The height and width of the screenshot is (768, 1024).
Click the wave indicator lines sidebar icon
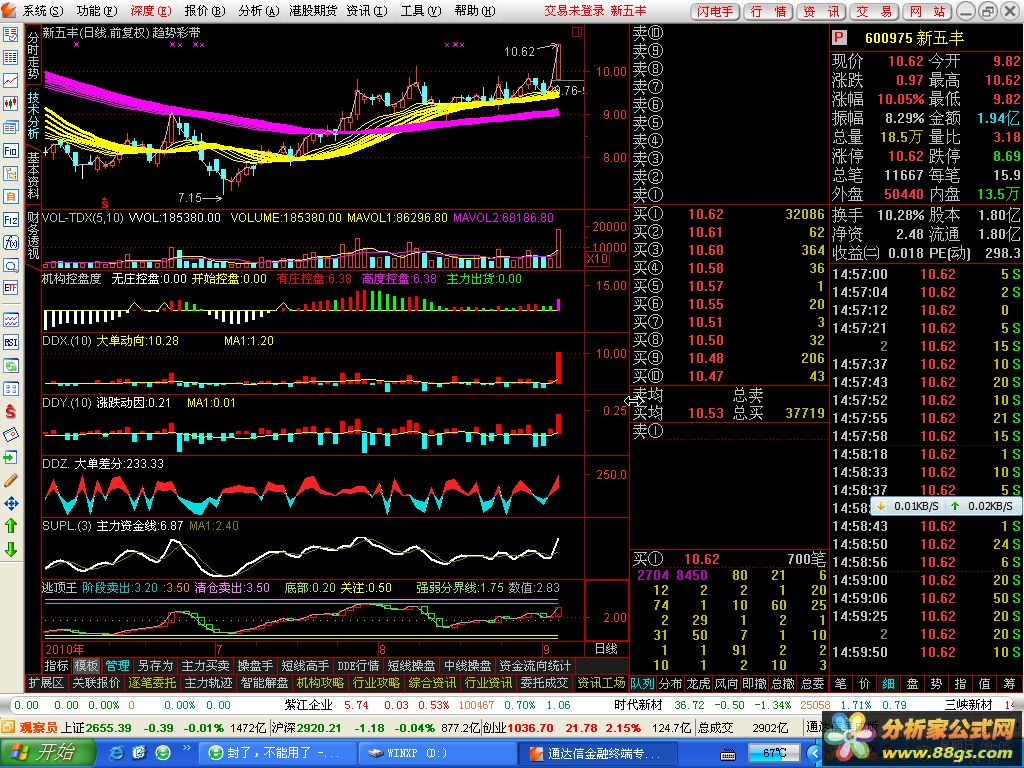pyautogui.click(x=10, y=320)
